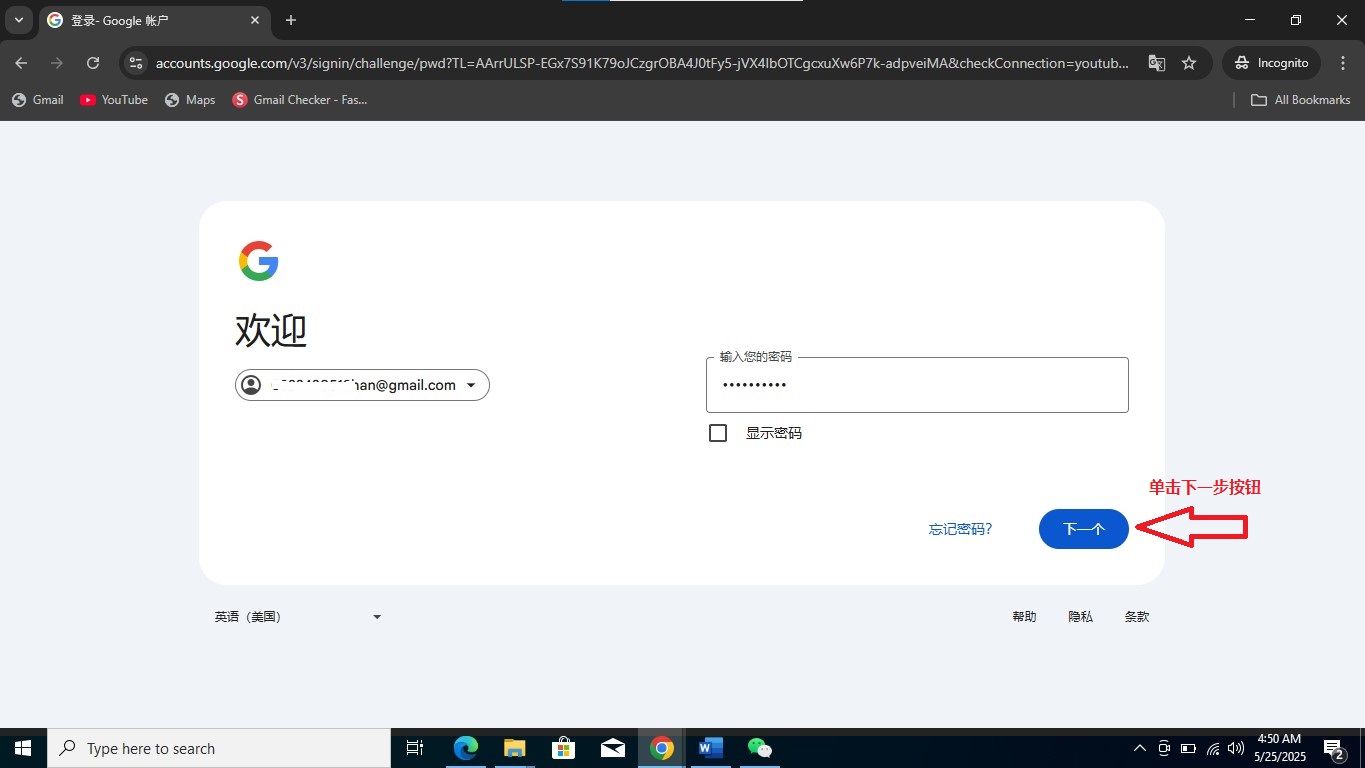Open All Bookmarks folder
The image size is (1365, 768).
point(1301,100)
